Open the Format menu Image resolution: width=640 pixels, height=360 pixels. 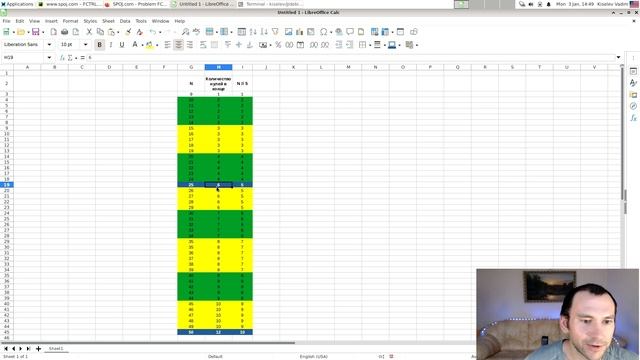tap(70, 21)
